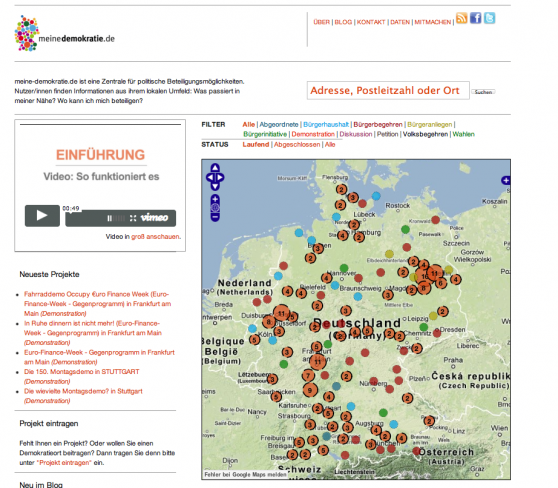Set status to Laufend
558x488 pixels.
256,144
